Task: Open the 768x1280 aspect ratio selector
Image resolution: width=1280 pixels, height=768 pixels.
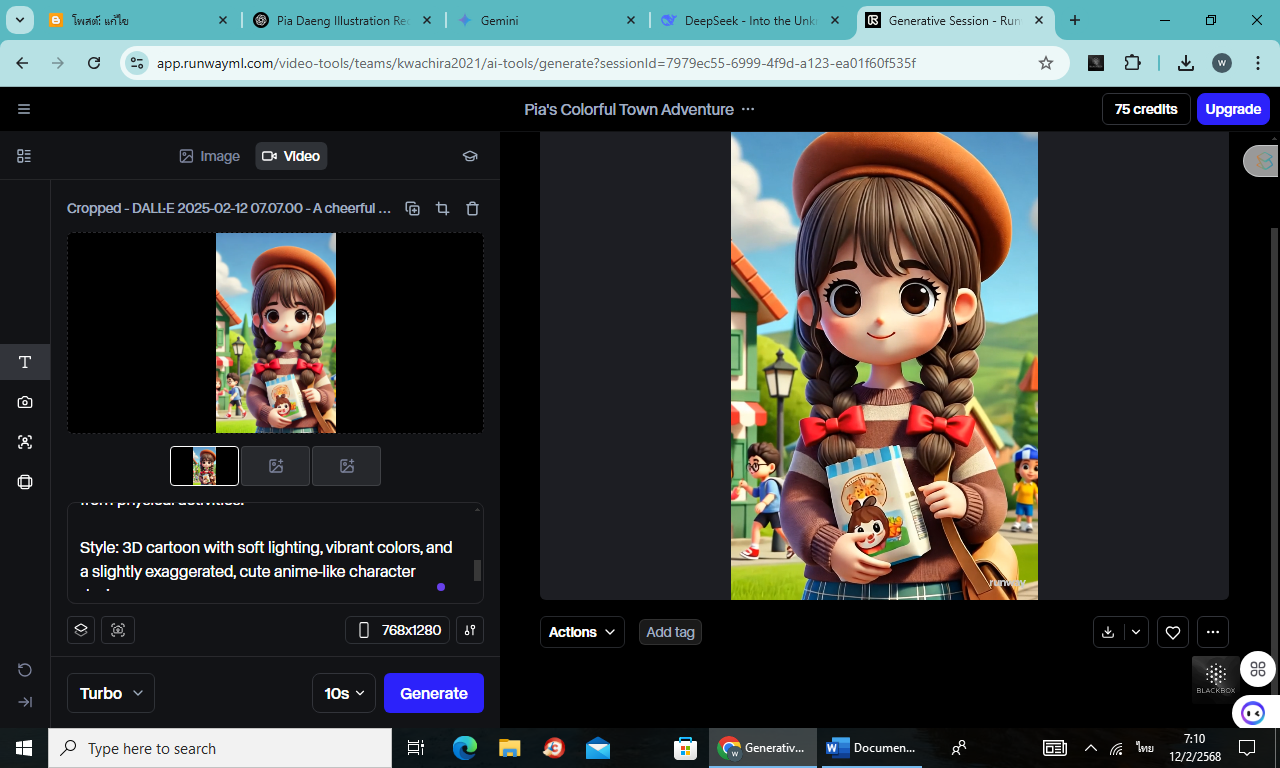Action: (399, 630)
